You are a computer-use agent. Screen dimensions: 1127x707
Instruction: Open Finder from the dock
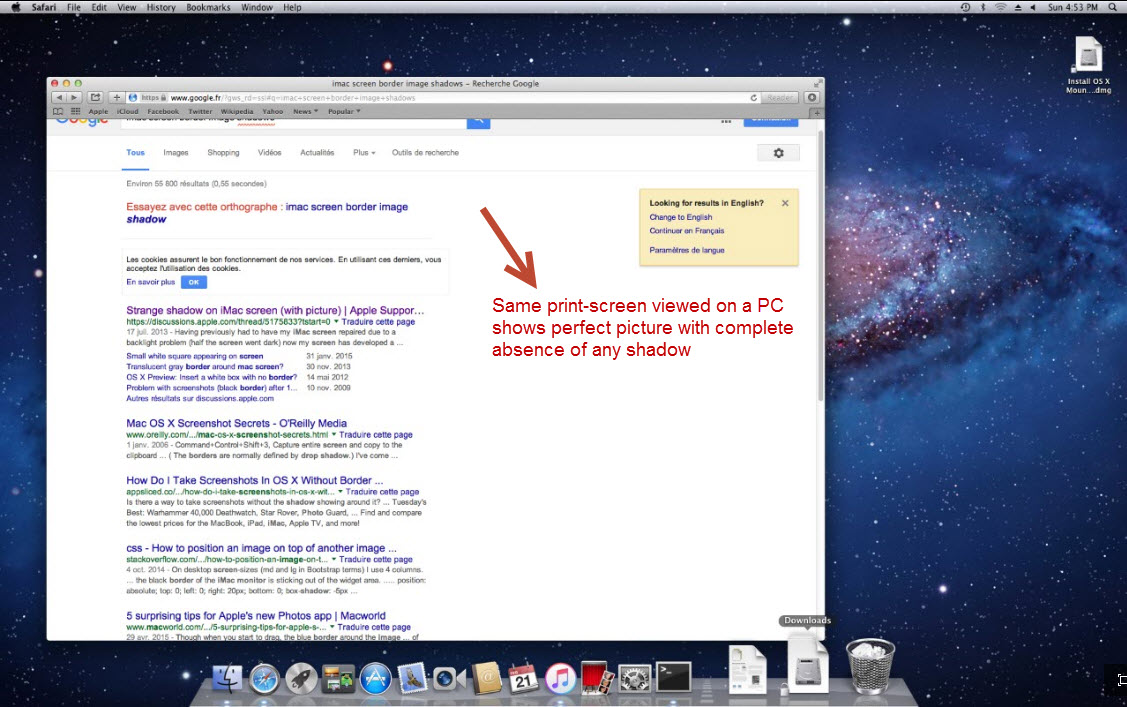pos(227,678)
